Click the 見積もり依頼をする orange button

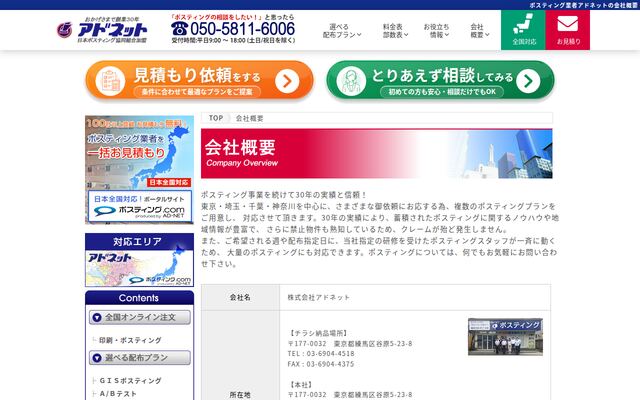point(200,80)
